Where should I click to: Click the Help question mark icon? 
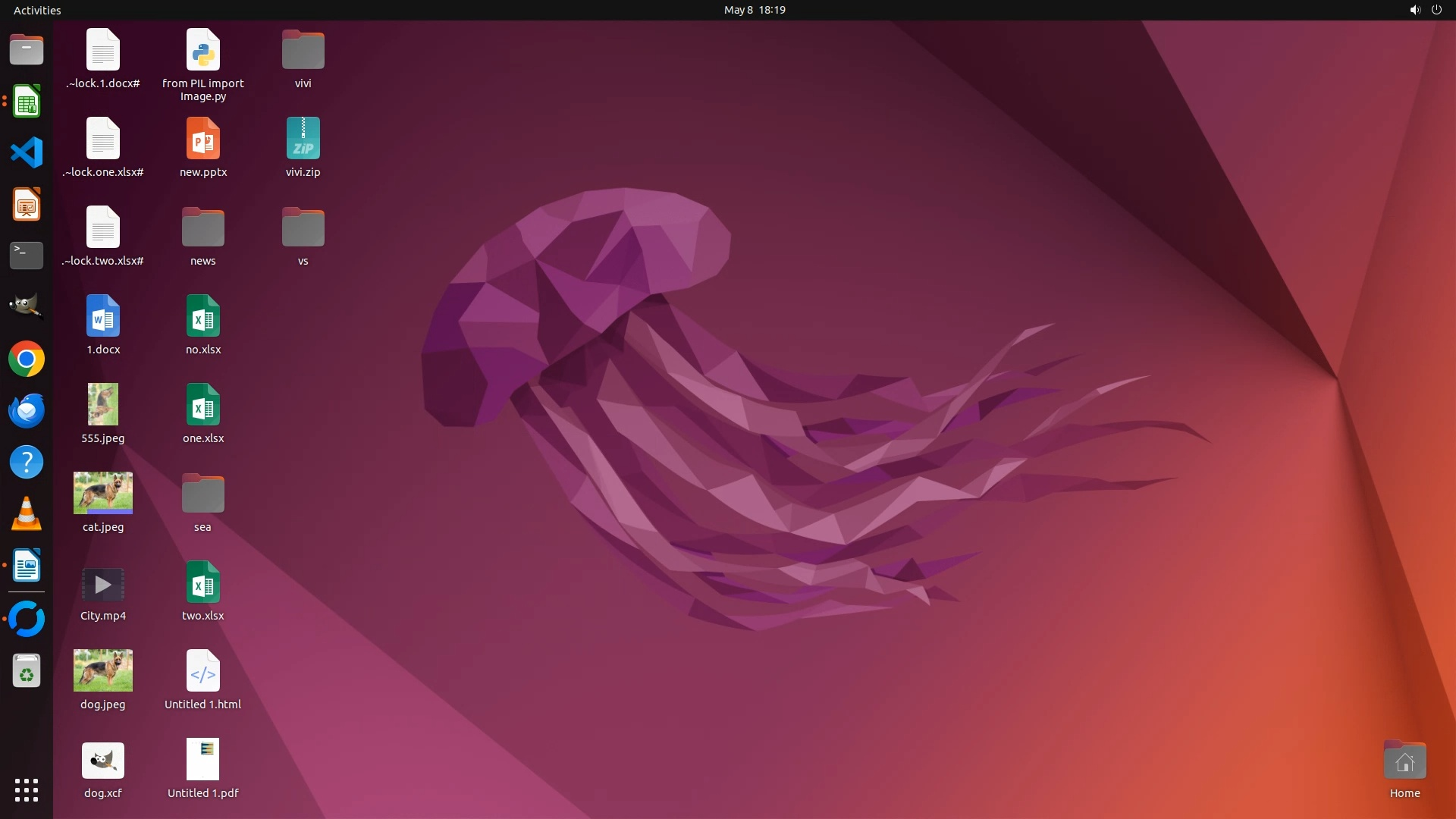[x=27, y=463]
